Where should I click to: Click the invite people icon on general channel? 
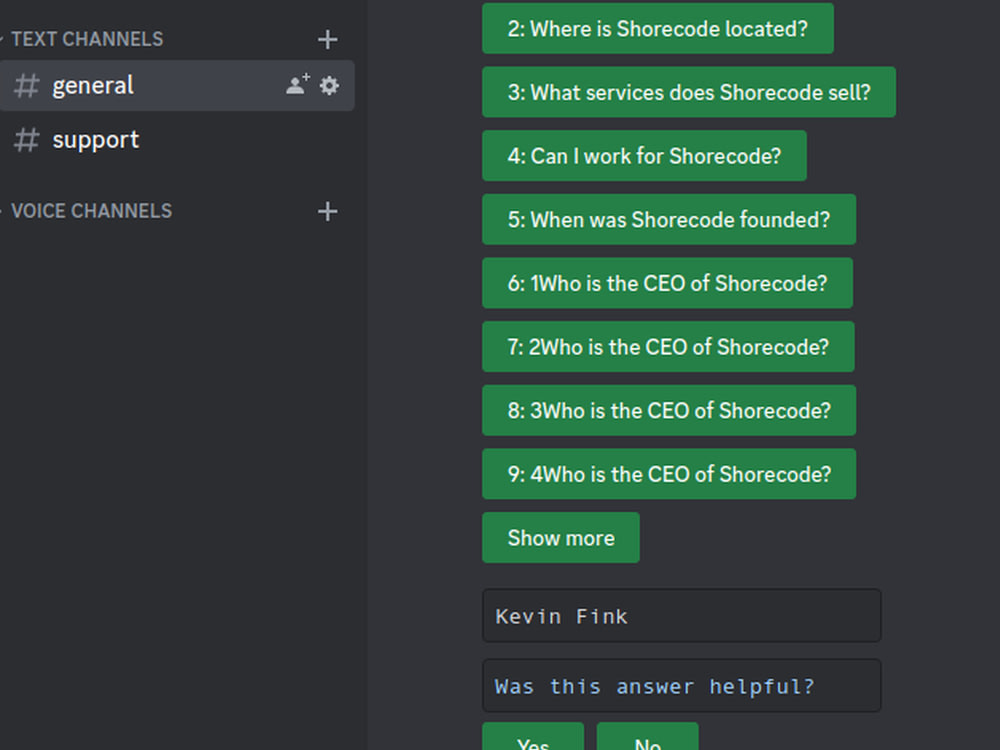point(295,86)
